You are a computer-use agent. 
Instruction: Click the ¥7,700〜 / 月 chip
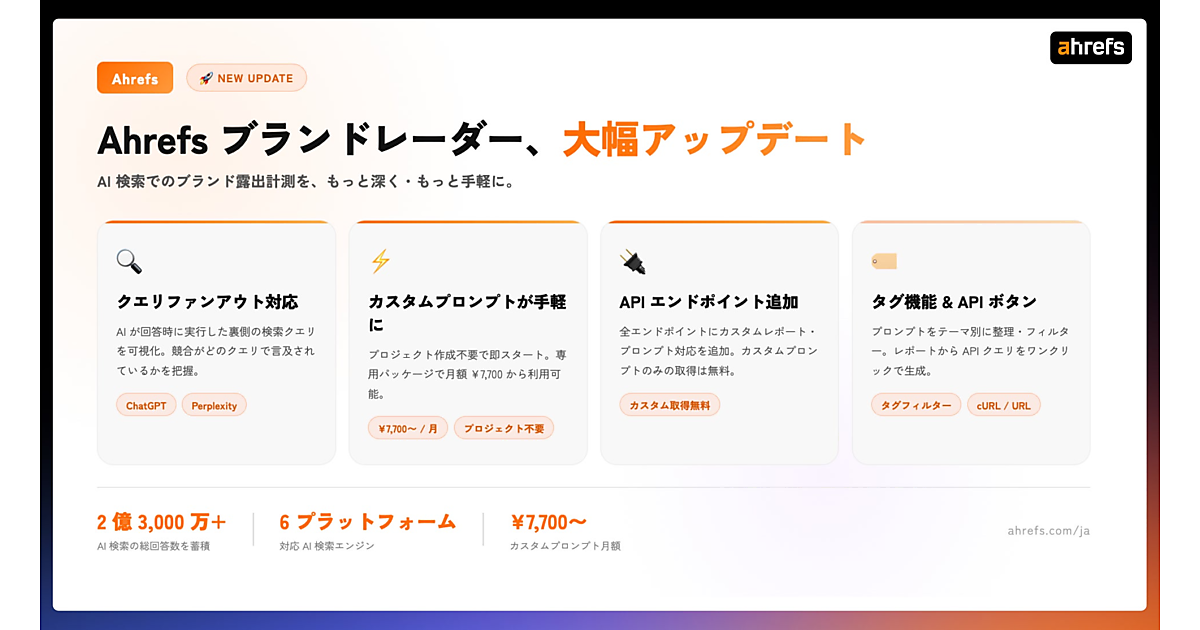[408, 428]
